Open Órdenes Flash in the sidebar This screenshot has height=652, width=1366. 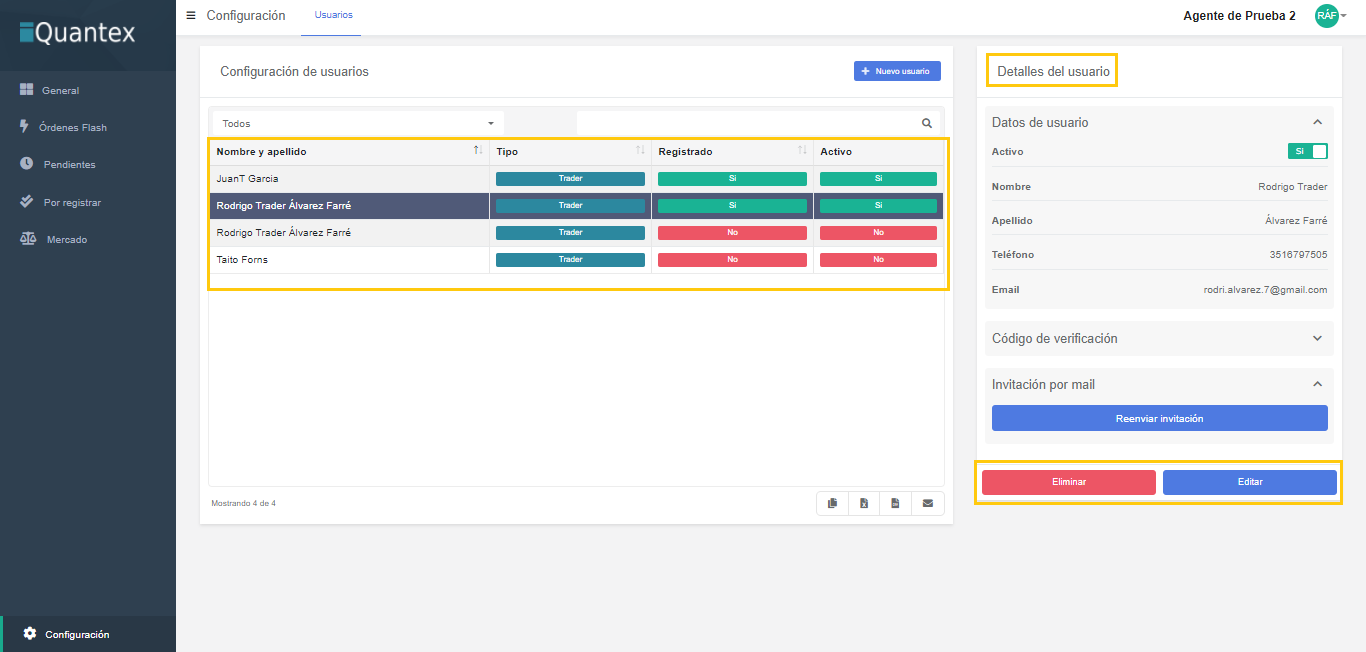(x=72, y=127)
